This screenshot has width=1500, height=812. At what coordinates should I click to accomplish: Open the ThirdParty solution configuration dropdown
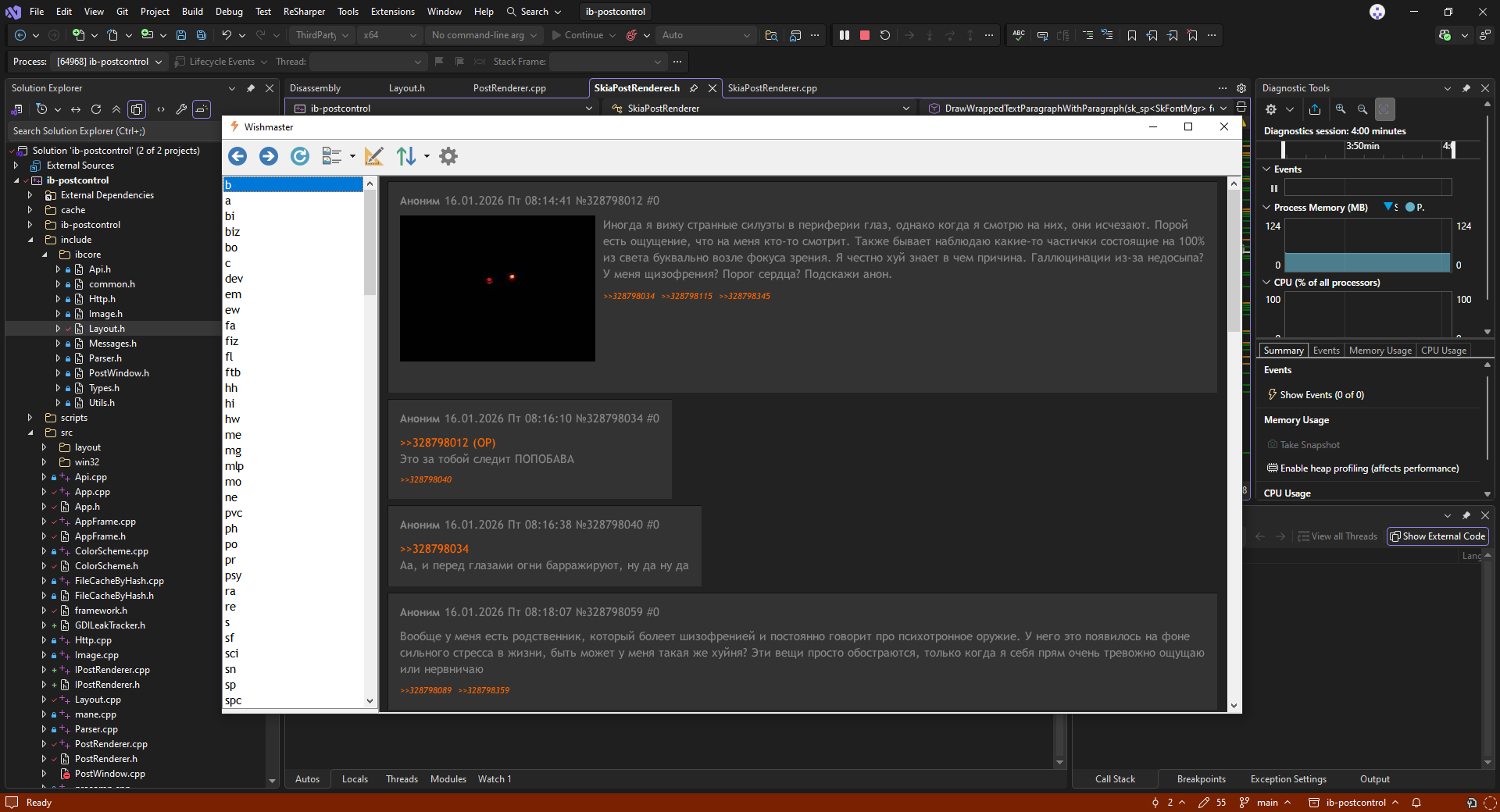click(x=322, y=35)
